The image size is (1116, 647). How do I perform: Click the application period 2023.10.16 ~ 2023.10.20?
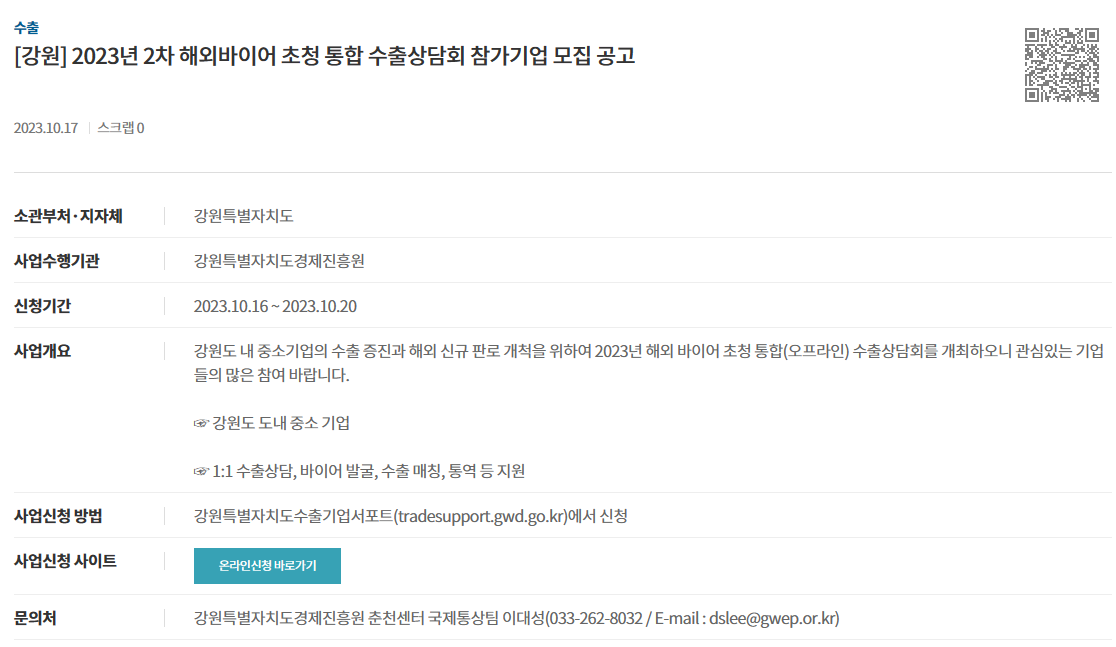(275, 306)
